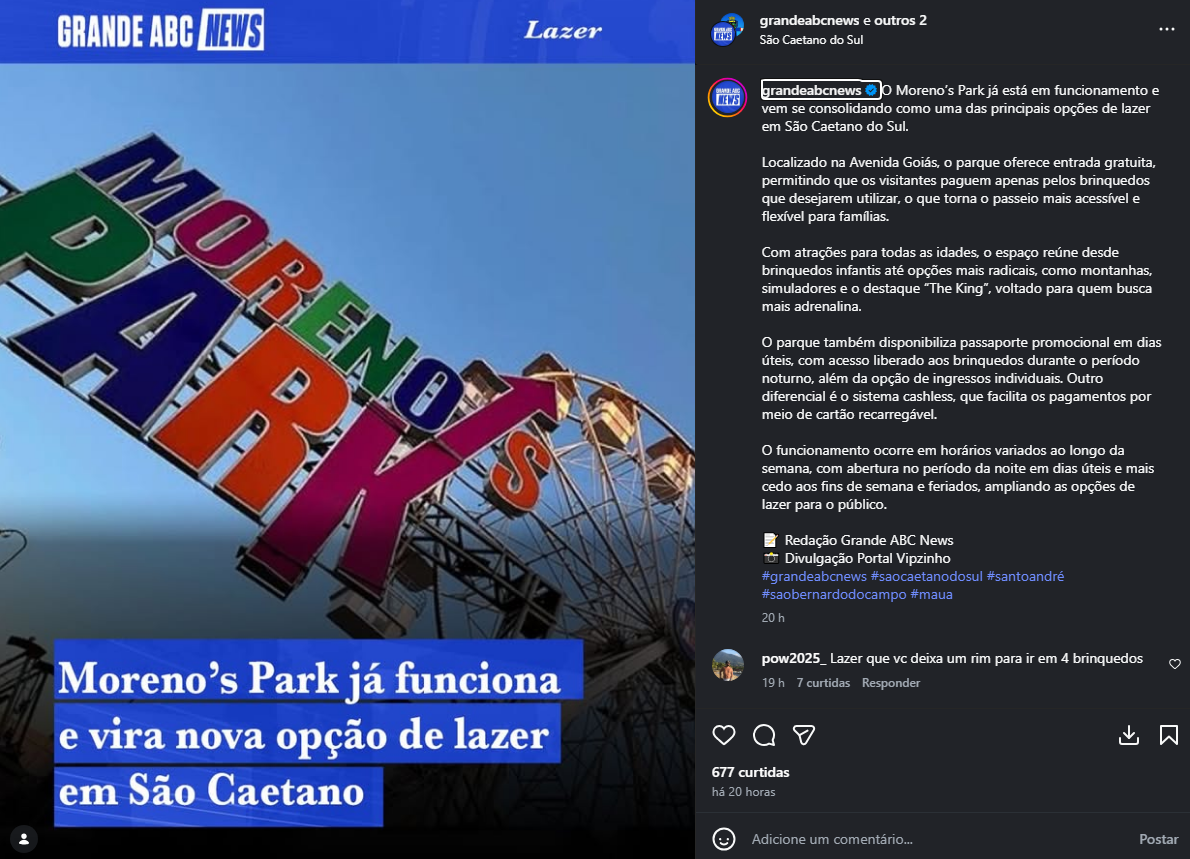Click the Moreno's Park post image
Image resolution: width=1190 pixels, height=859 pixels.
[348, 430]
